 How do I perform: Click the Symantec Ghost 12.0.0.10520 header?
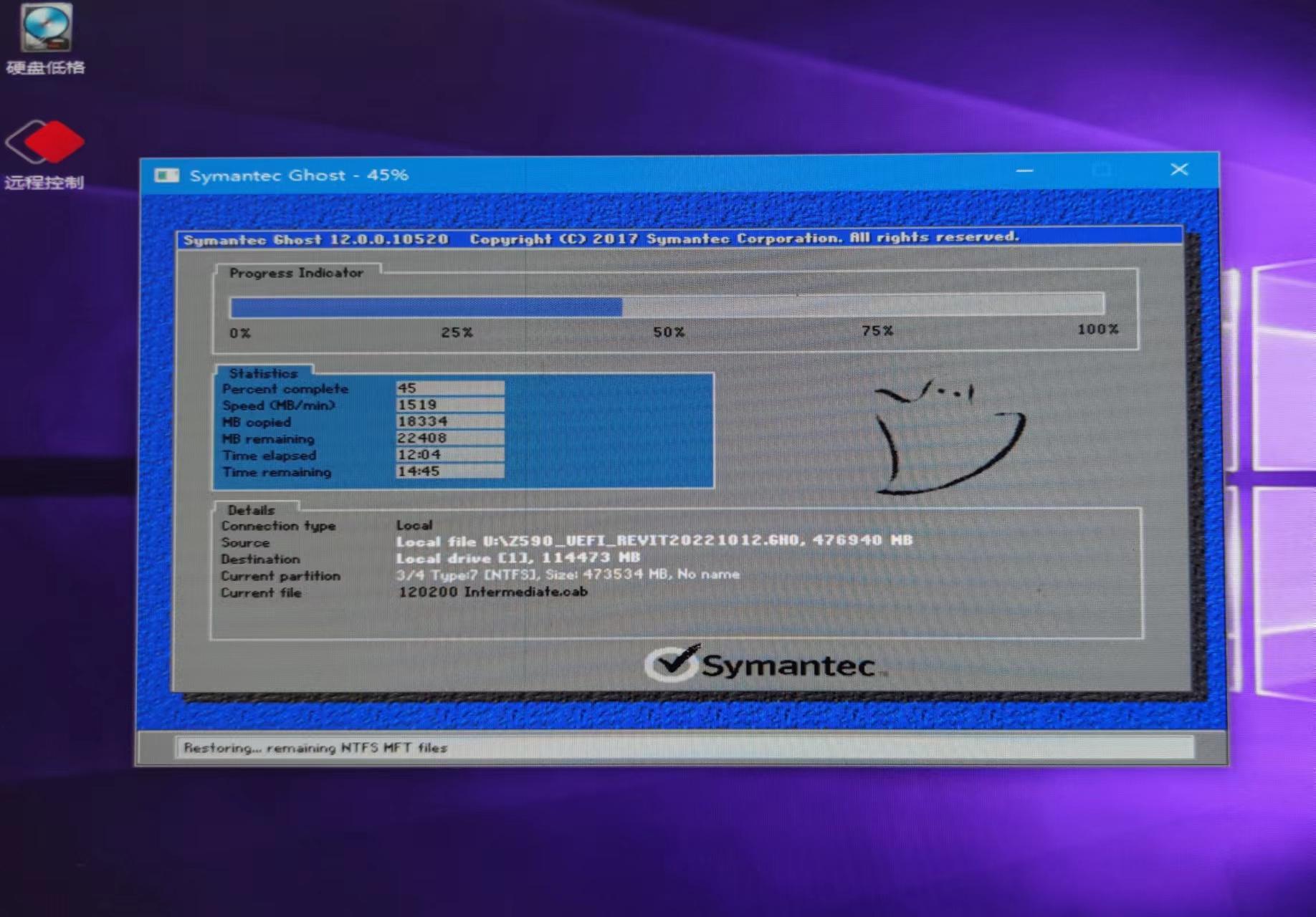point(315,239)
